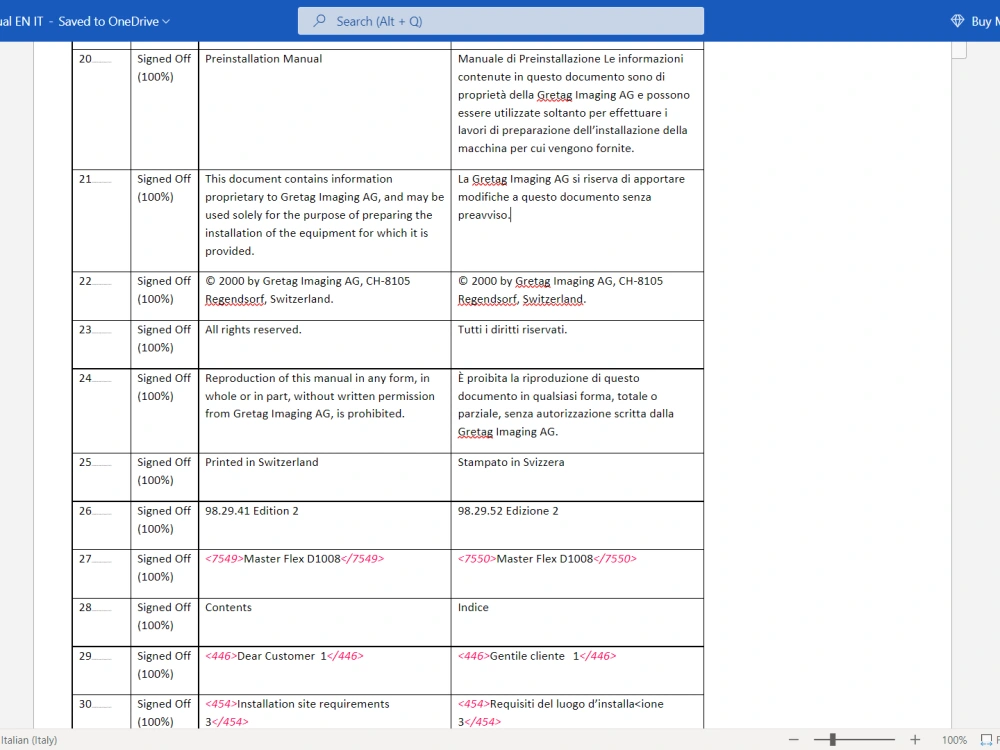
Task: Click 'La Gretag Imaging AG si riserva' cell
Action: pos(577,221)
